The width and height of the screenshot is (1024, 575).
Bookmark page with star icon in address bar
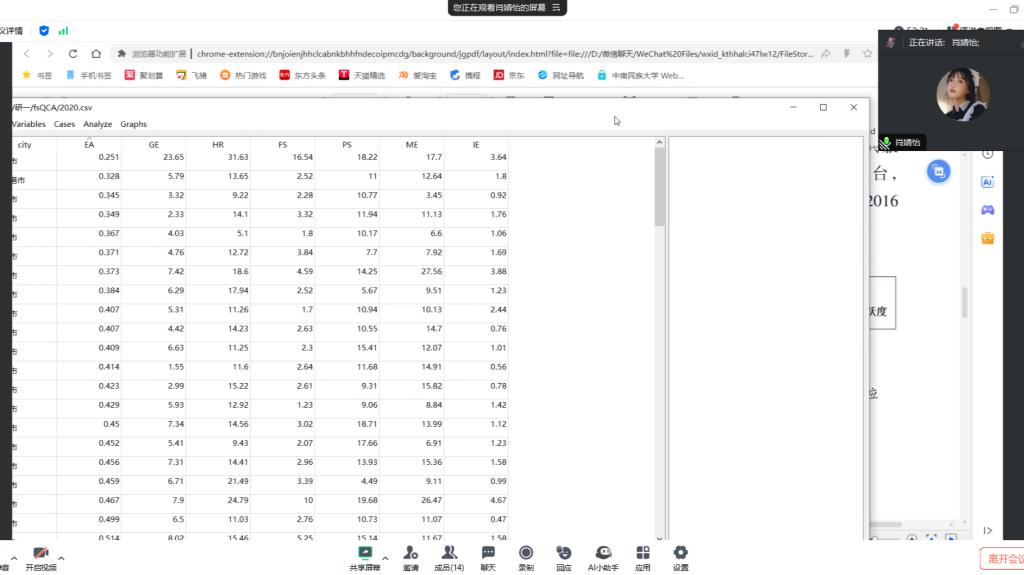pyautogui.click(x=867, y=54)
